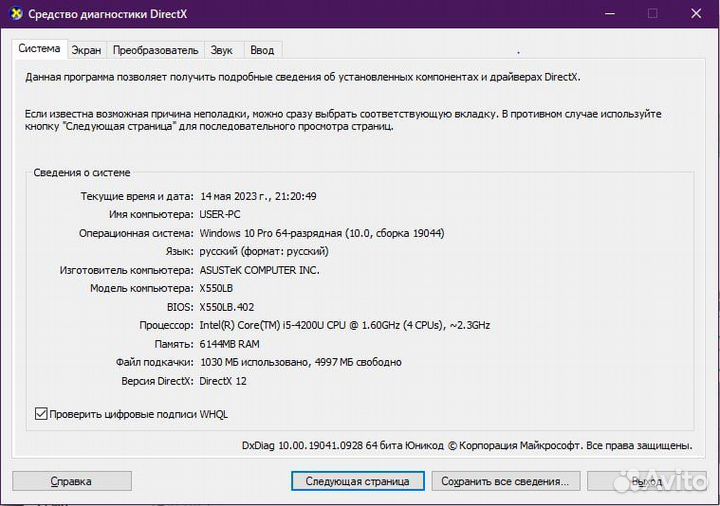720x506 pixels.
Task: Click memory value 6144MB RAM
Action: 230,344
